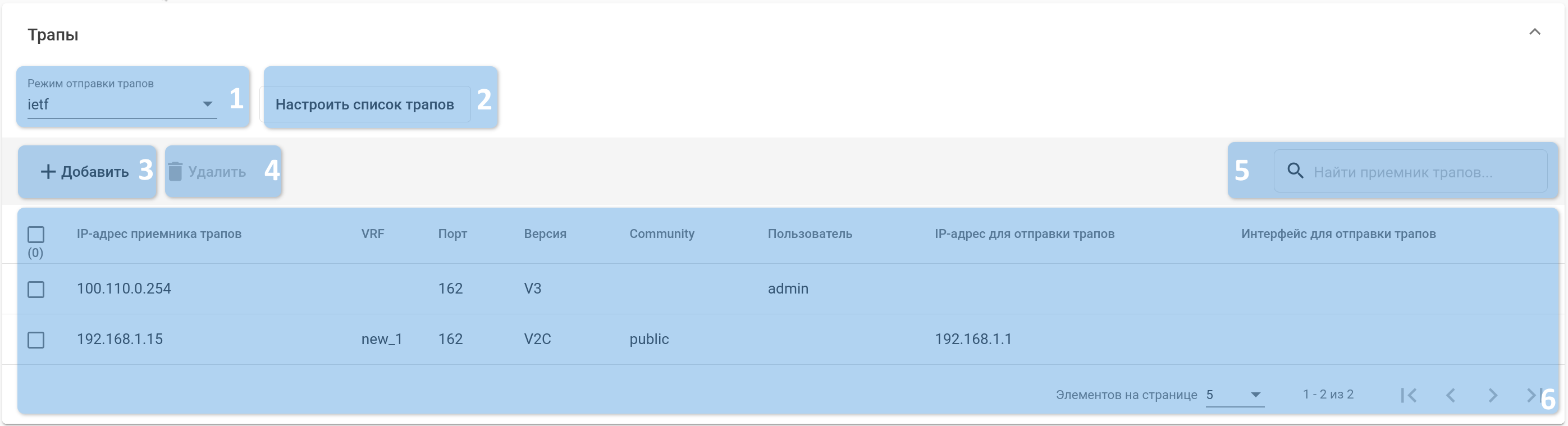
Task: Click the 192.168.1.15 address cell
Action: tap(120, 339)
